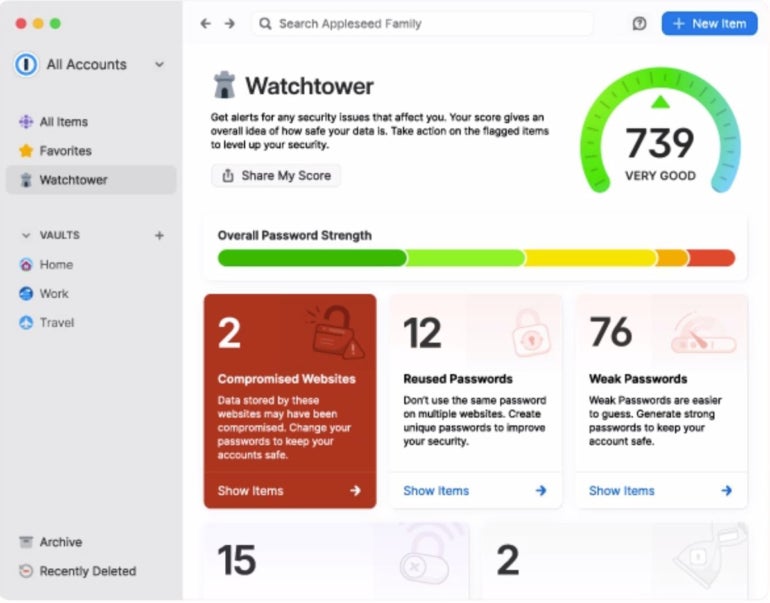
Task: Select the Travel vault
Action: (x=56, y=323)
